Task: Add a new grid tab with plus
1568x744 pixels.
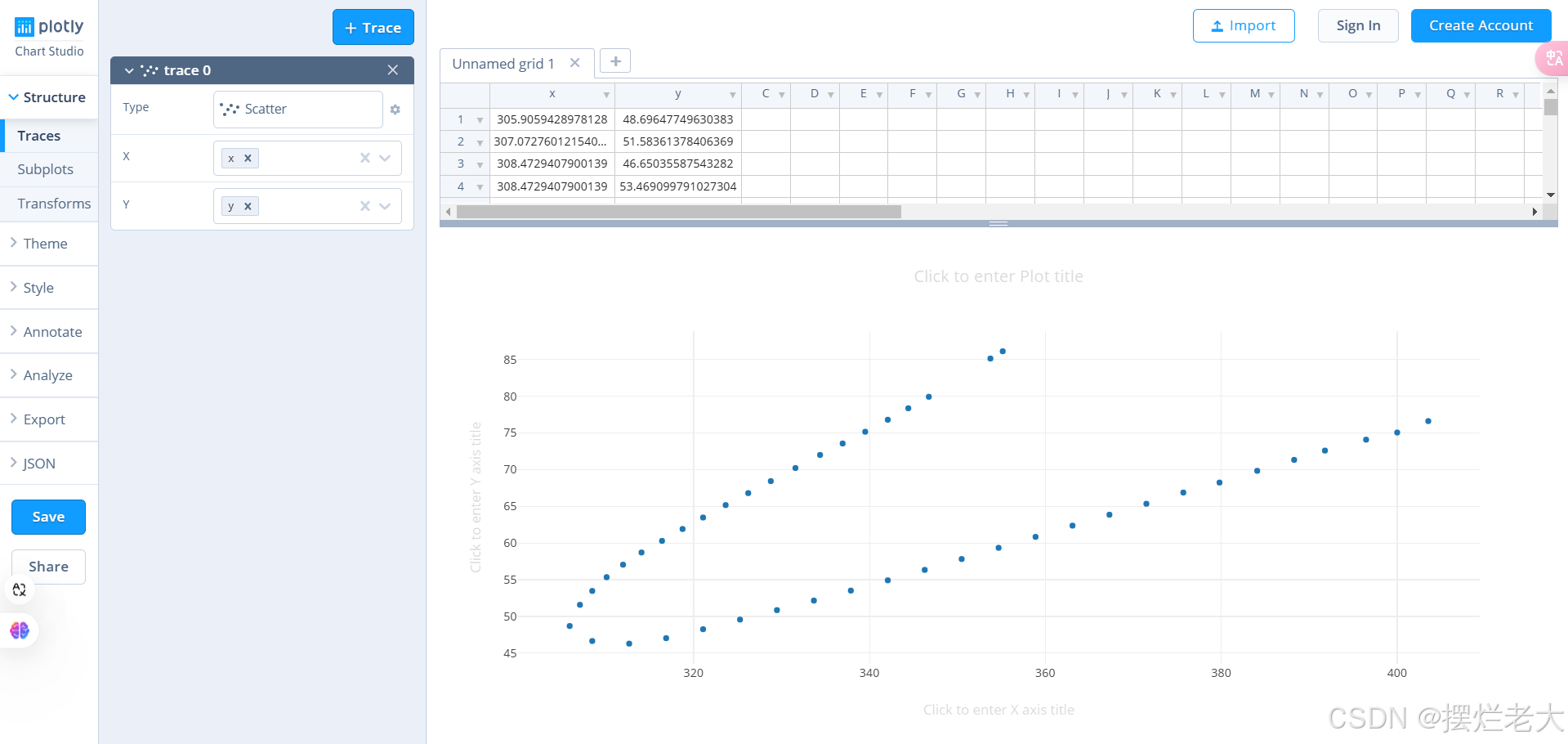Action: coord(615,61)
